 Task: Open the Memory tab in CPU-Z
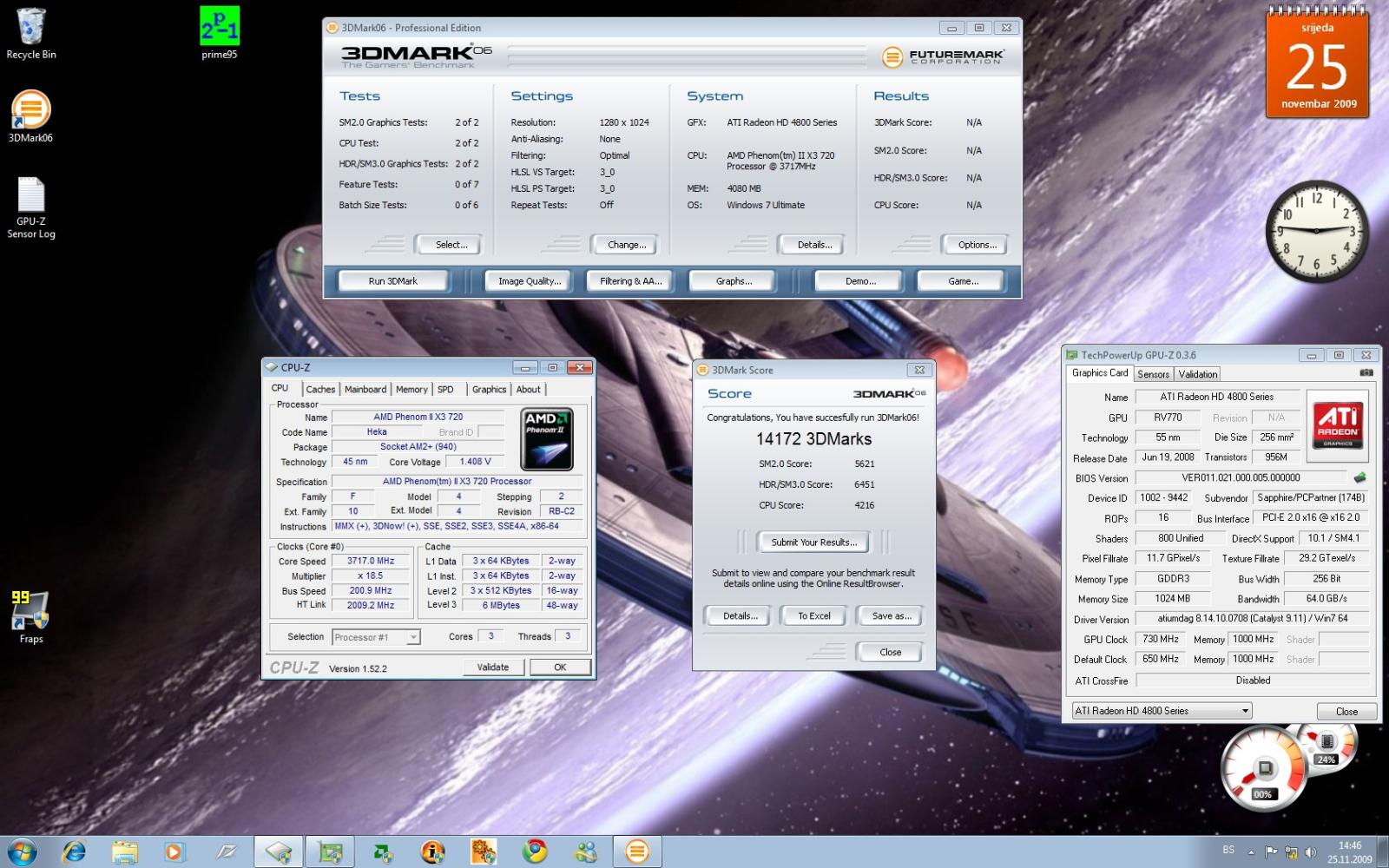click(411, 390)
